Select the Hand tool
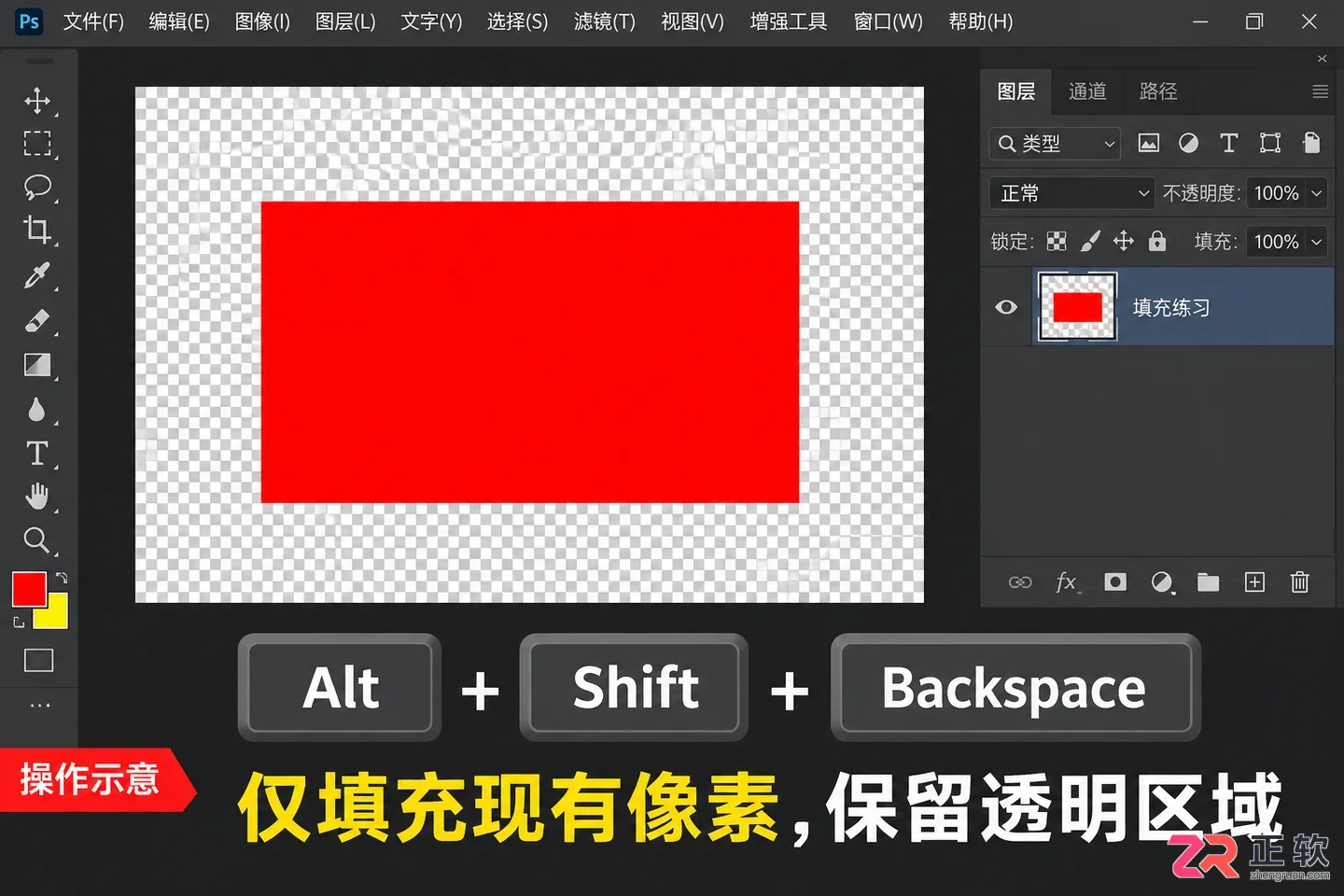 coord(37,497)
